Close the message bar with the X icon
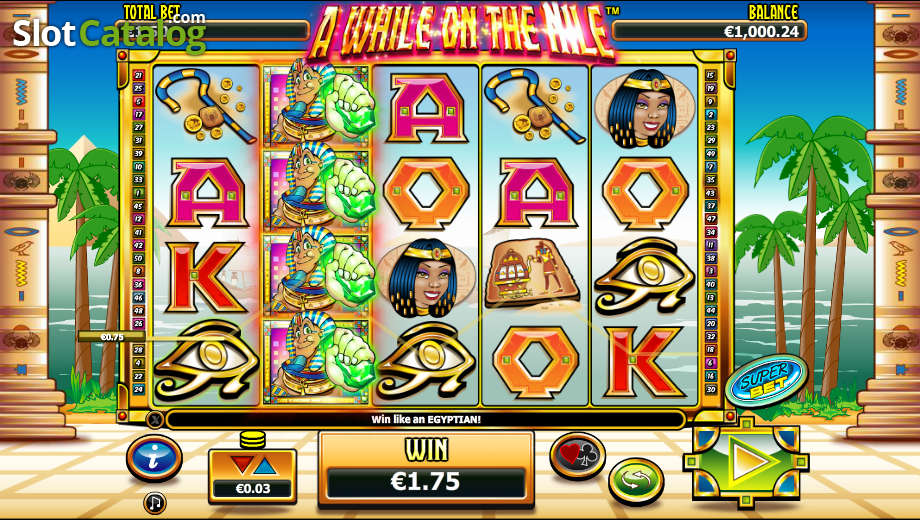This screenshot has height=520, width=920. [154, 419]
